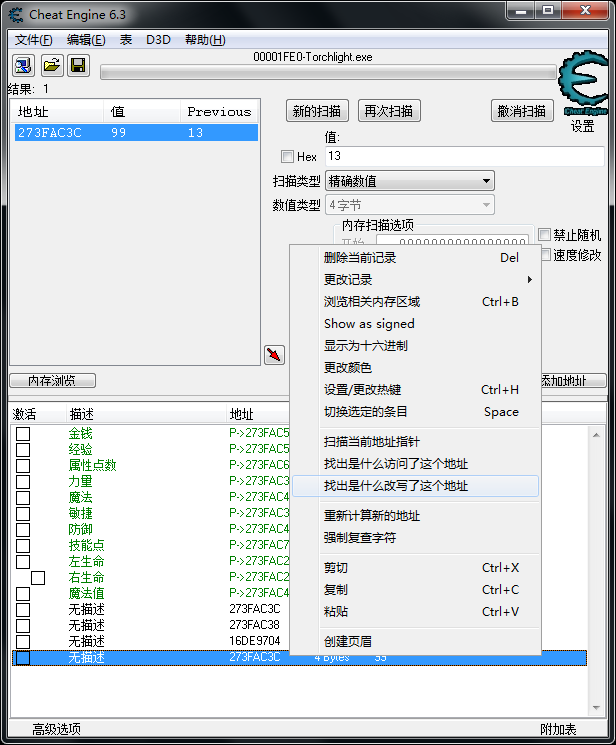Activate the 魔法值 entry checkbox
The image size is (616, 745).
pyautogui.click(x=23, y=594)
